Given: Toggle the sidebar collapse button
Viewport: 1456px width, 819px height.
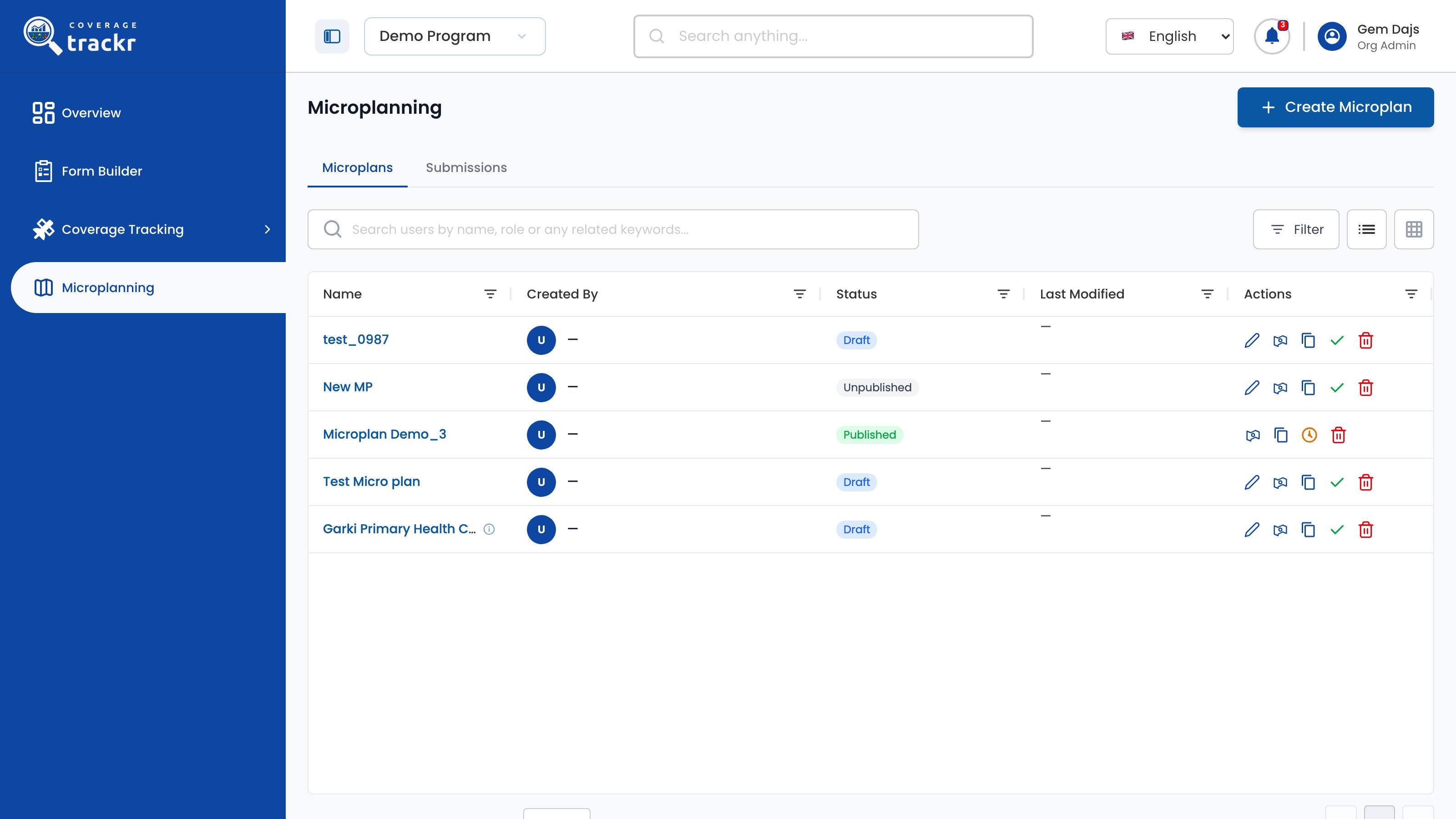Looking at the screenshot, I should pos(332,36).
